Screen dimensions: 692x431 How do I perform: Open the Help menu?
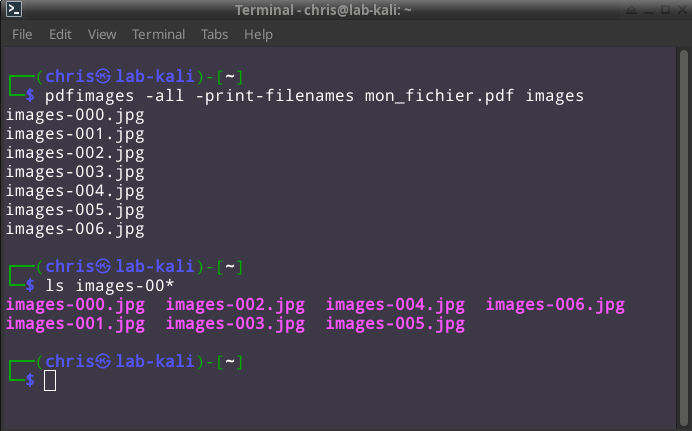click(x=258, y=34)
